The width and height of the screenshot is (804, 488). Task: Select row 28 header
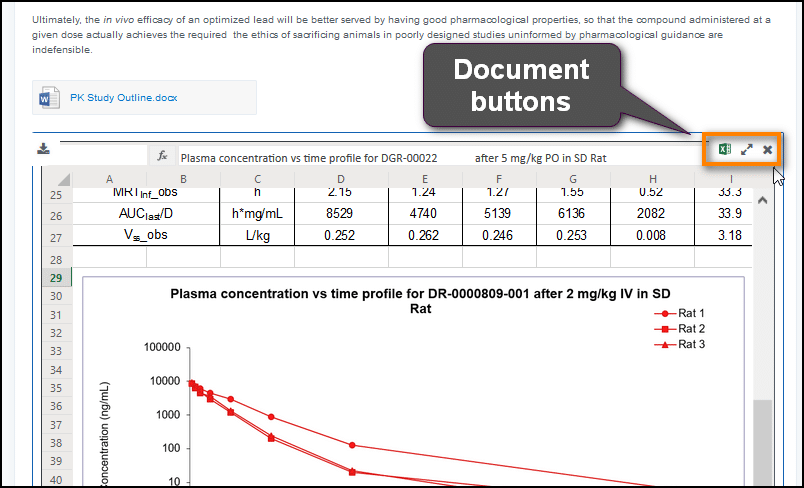coord(56,259)
